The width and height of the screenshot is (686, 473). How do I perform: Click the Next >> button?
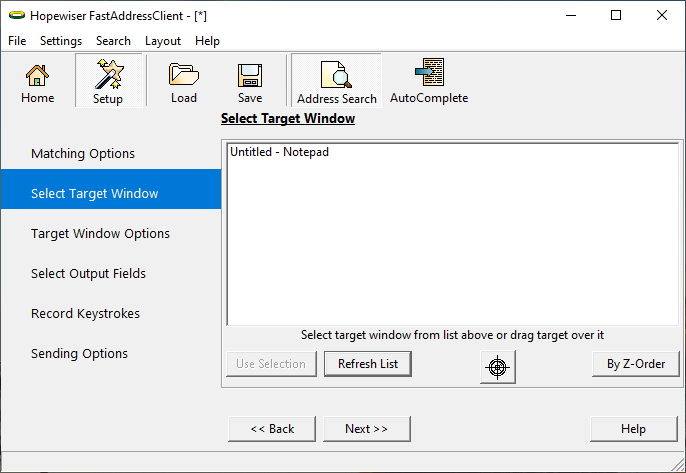(x=367, y=429)
